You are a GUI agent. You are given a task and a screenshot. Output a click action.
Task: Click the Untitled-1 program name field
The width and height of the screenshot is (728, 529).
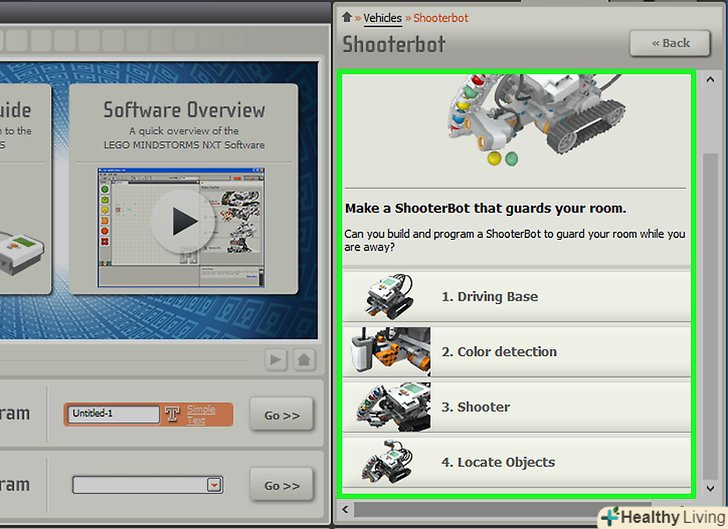pyautogui.click(x=112, y=414)
